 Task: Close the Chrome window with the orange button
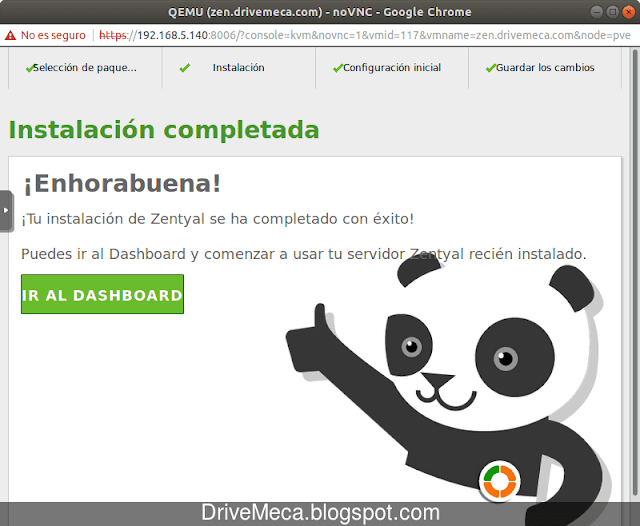629,12
